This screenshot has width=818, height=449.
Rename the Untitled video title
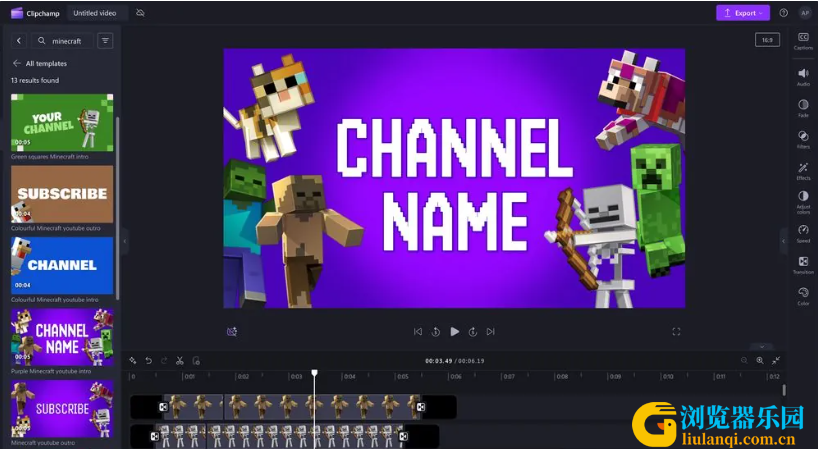(x=94, y=13)
